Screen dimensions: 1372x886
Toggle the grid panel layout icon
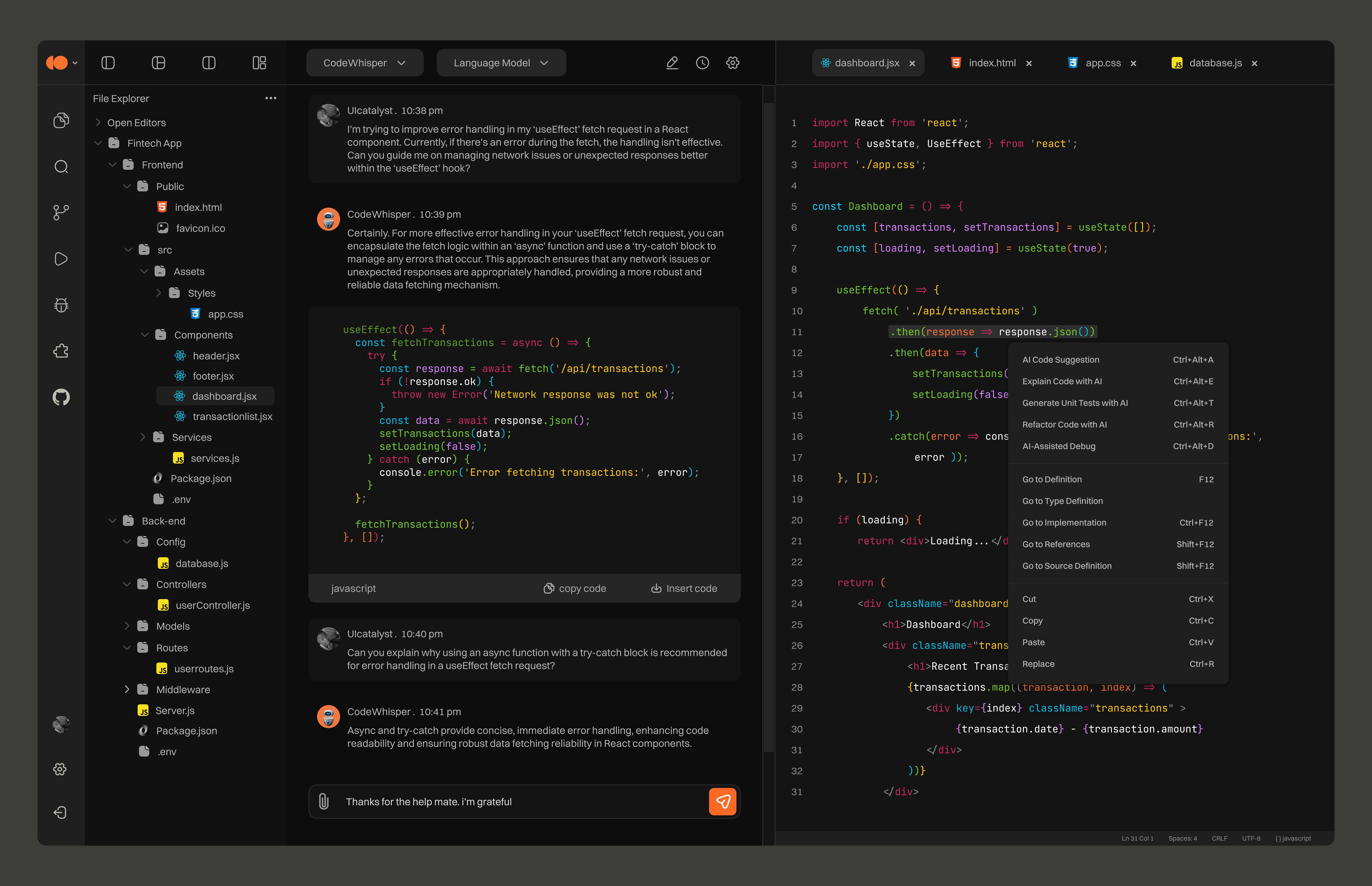259,63
